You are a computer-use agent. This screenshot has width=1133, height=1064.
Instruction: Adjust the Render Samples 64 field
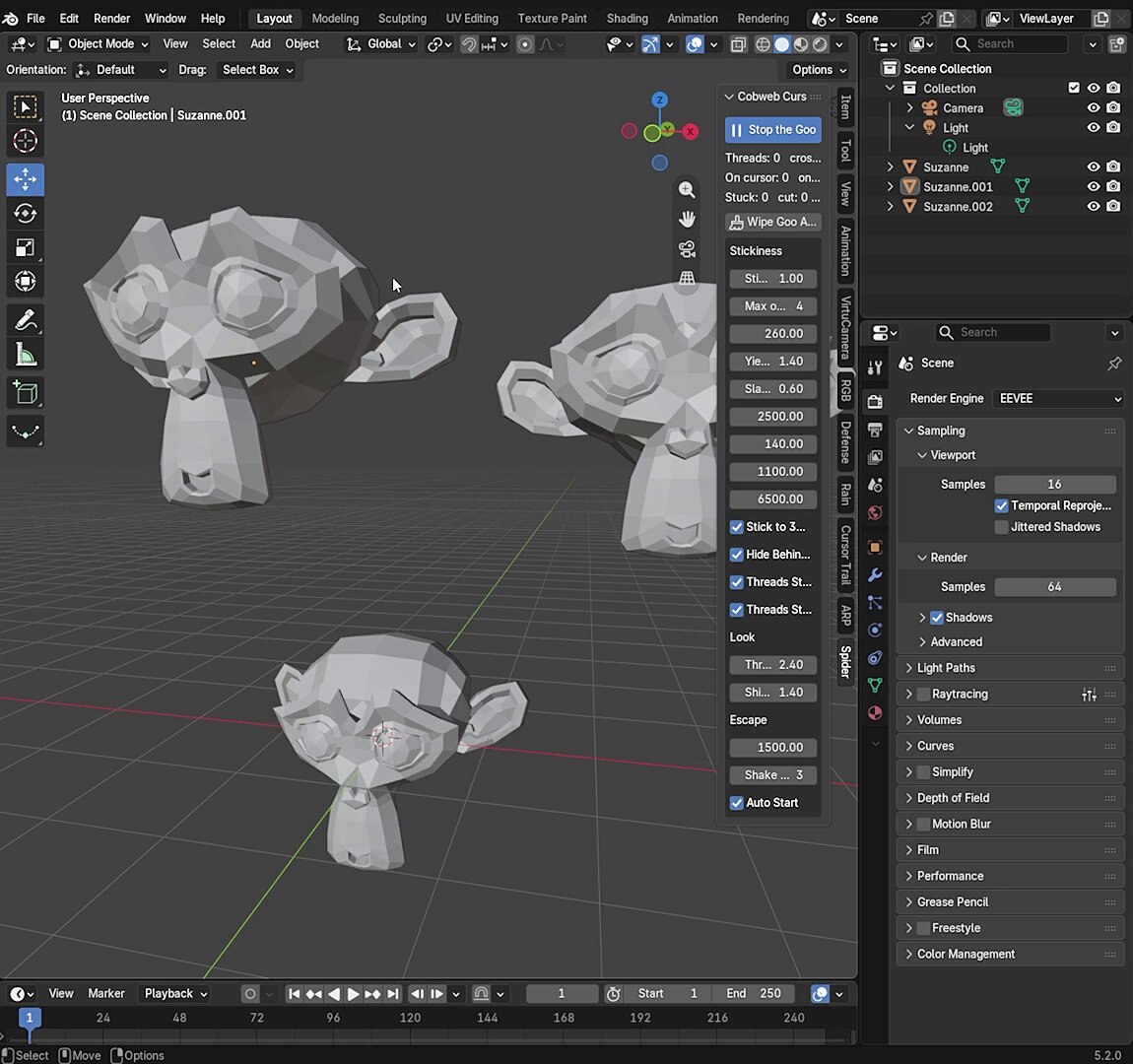1055,587
